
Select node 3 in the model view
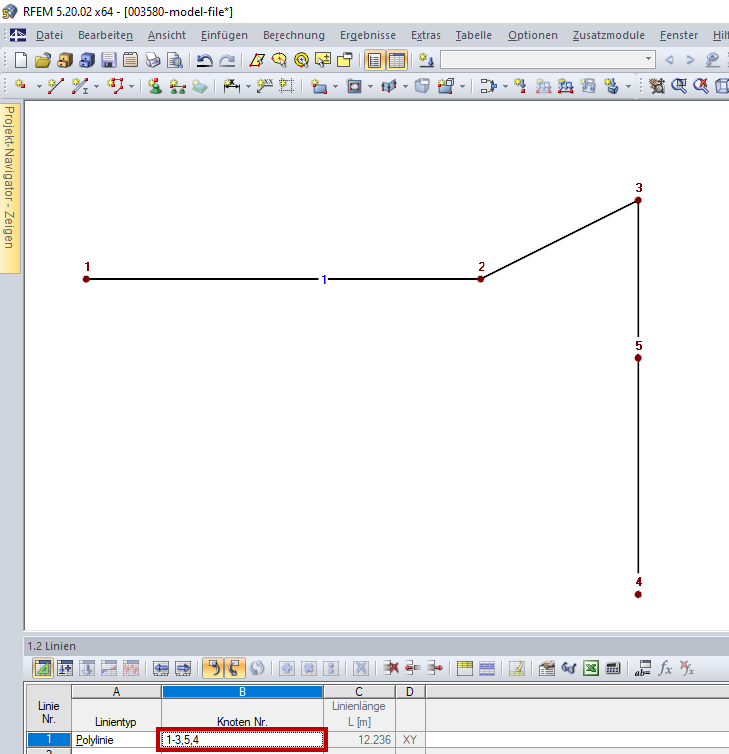coord(638,200)
